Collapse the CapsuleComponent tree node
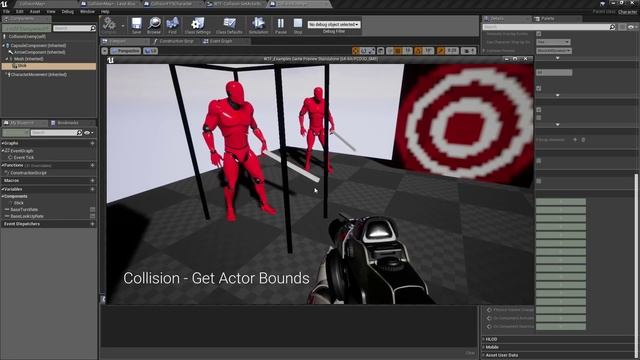 (4, 46)
